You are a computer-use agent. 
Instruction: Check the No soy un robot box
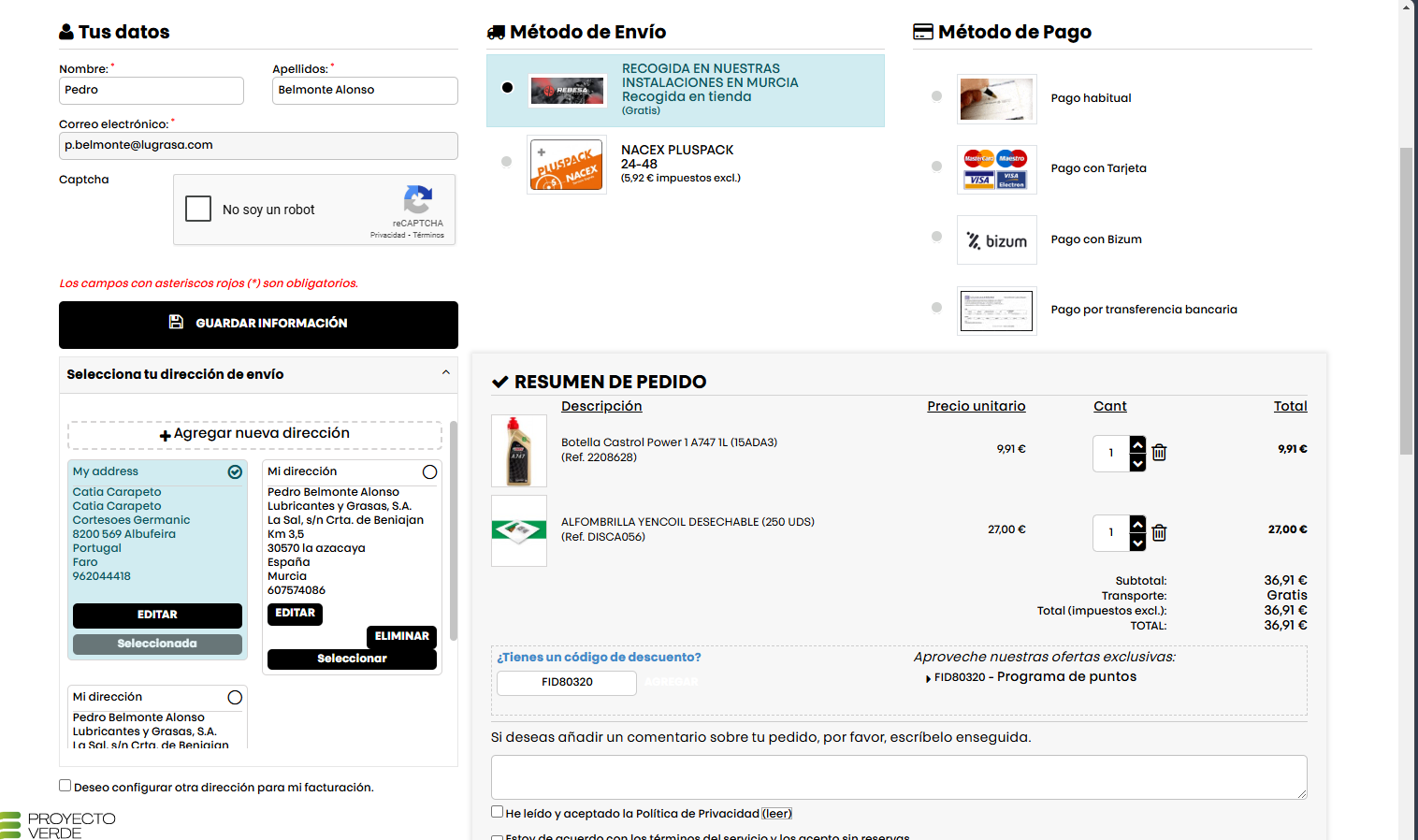198,209
